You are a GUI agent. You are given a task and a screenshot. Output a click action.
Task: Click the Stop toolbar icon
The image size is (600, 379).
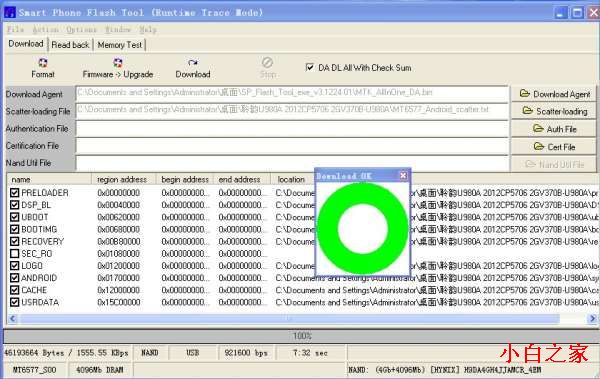point(267,62)
